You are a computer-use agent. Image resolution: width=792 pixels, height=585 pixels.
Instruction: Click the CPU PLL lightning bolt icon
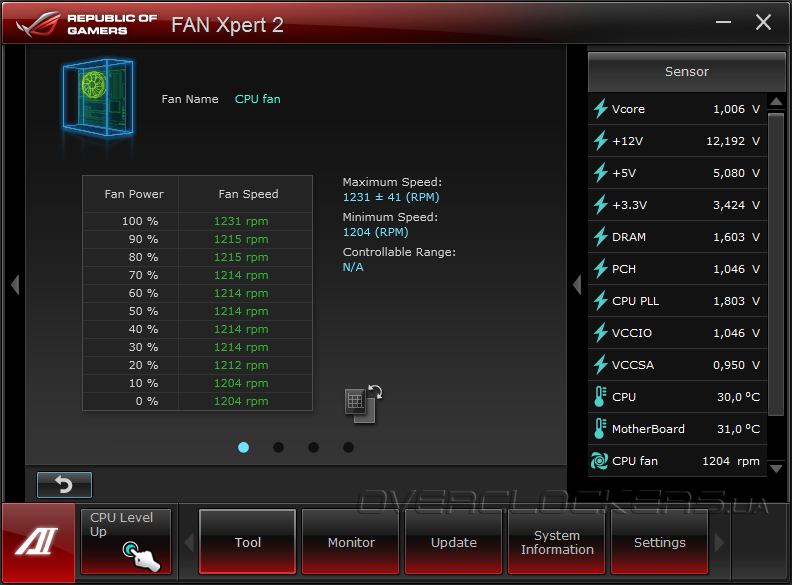[x=600, y=301]
